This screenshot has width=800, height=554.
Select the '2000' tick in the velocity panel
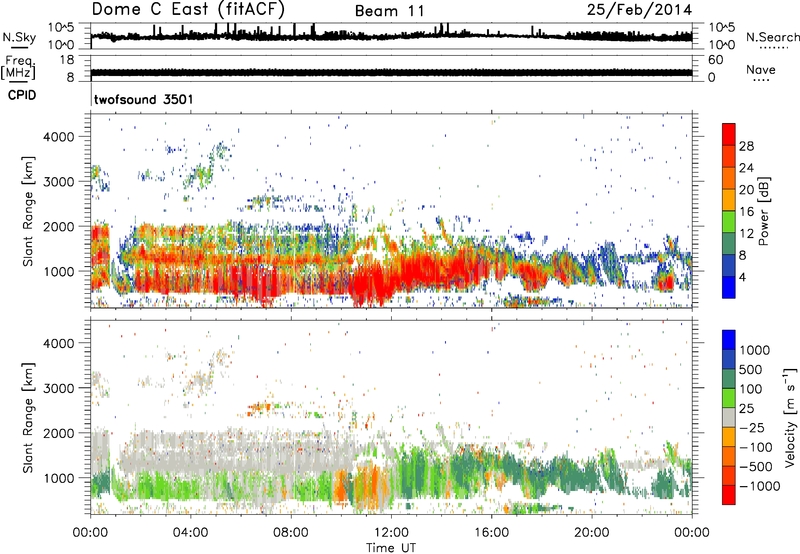click(x=59, y=433)
